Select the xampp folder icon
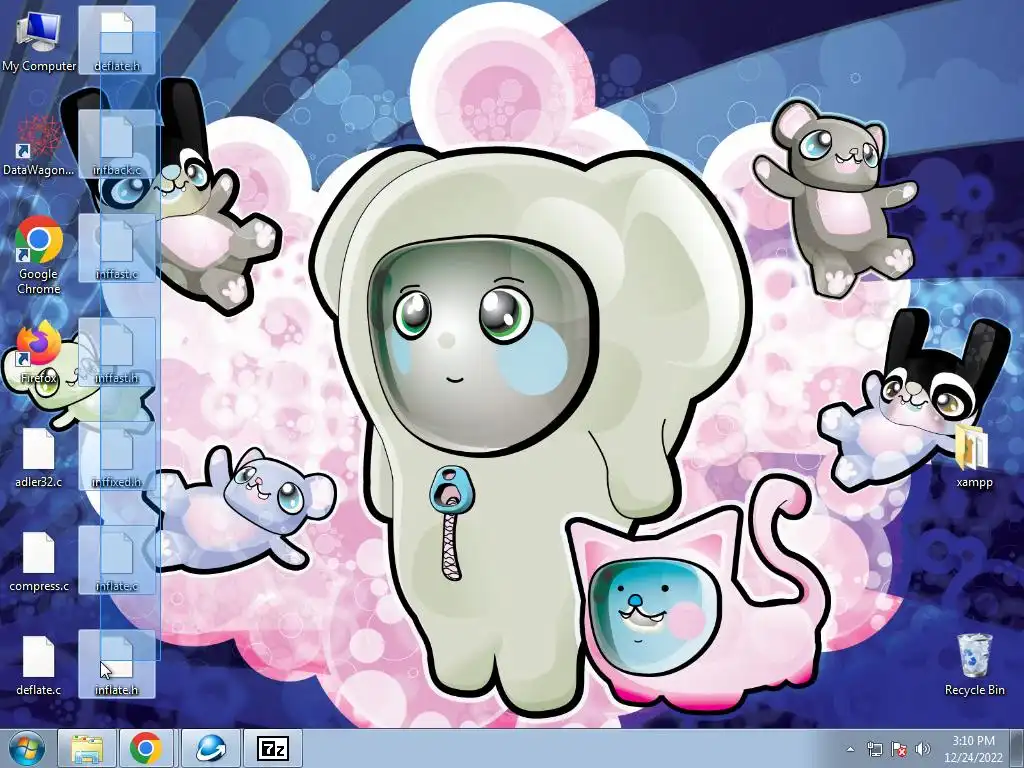This screenshot has width=1024, height=768. [x=974, y=456]
